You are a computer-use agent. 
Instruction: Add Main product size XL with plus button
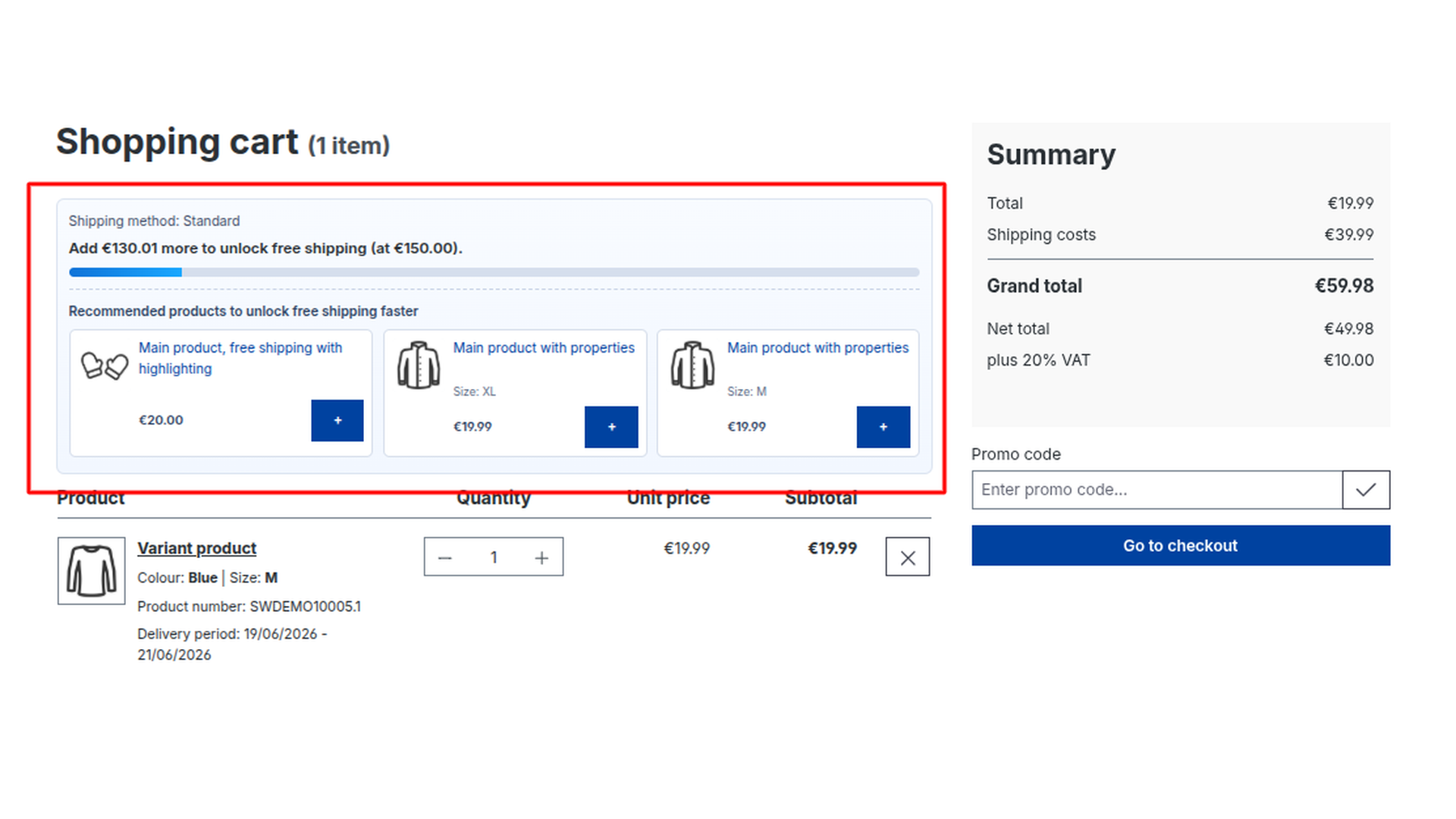(x=611, y=427)
